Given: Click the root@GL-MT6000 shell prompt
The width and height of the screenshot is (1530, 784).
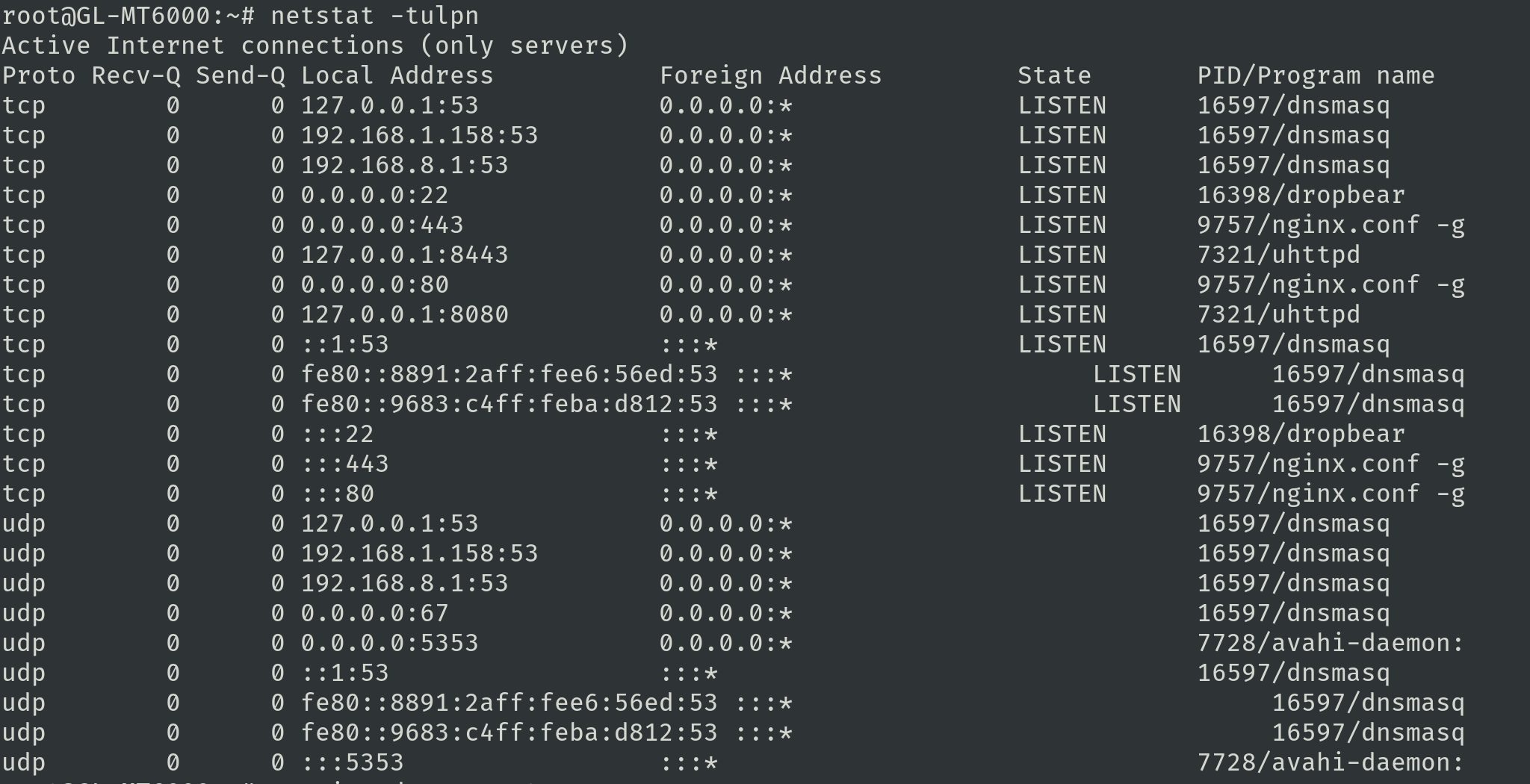Looking at the screenshot, I should click(128, 15).
